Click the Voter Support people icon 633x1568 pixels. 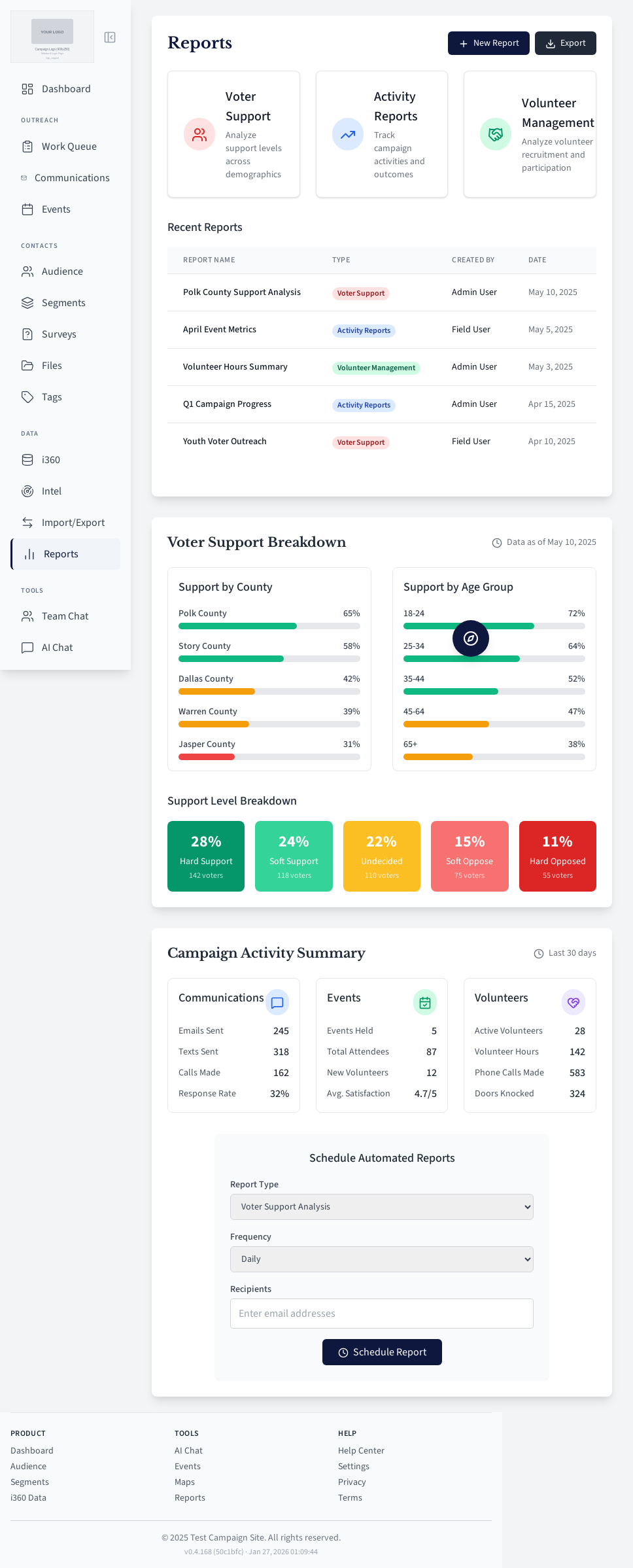pyautogui.click(x=199, y=134)
